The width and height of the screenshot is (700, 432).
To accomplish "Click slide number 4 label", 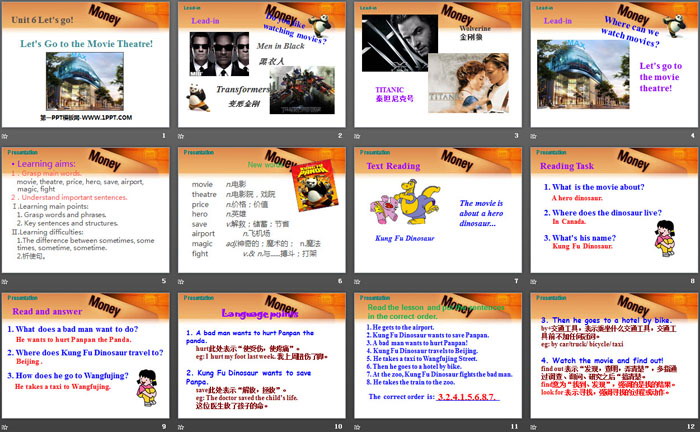I will click(x=693, y=135).
